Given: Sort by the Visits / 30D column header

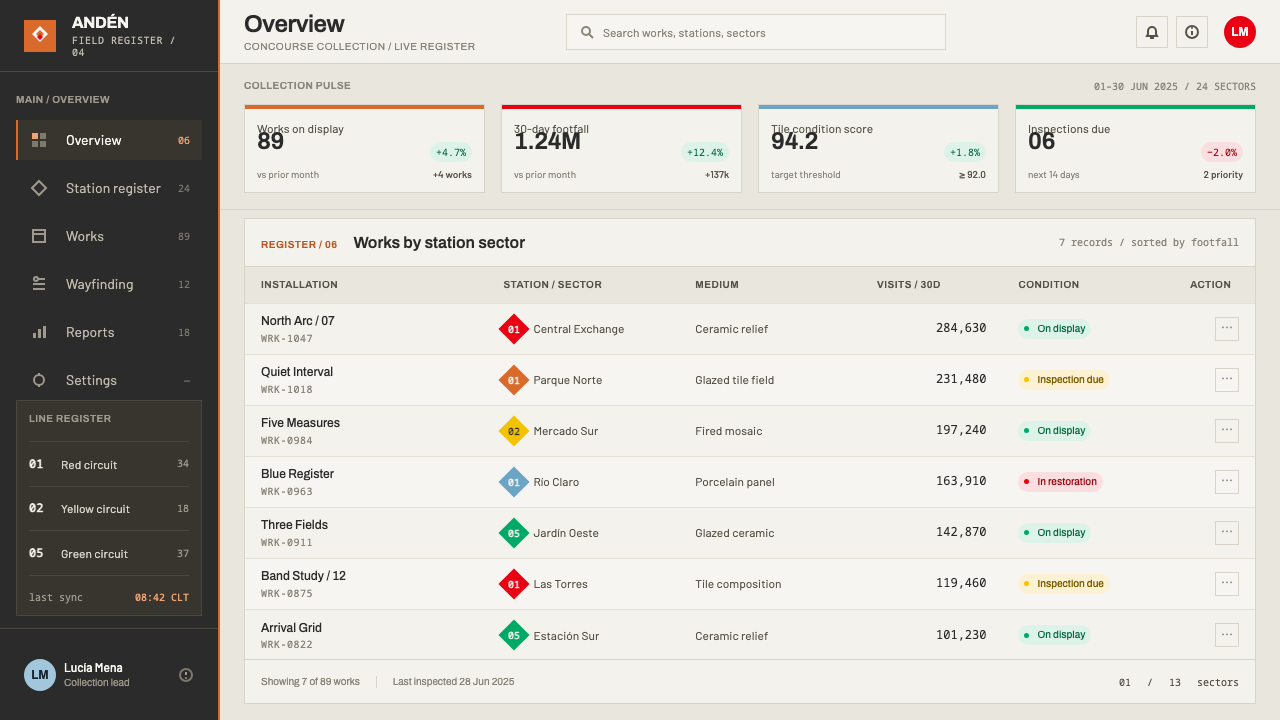Looking at the screenshot, I should pyautogui.click(x=908, y=285).
